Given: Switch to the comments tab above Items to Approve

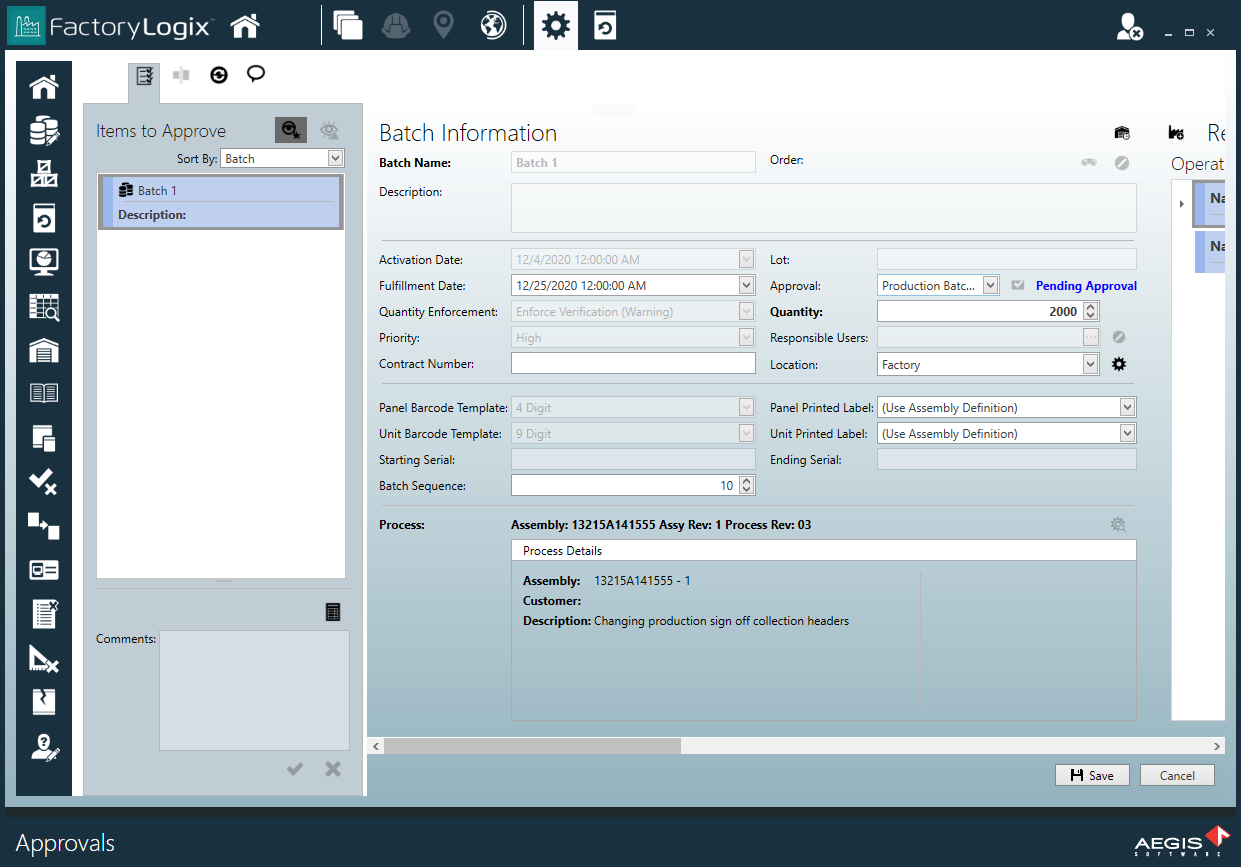Looking at the screenshot, I should 255,73.
